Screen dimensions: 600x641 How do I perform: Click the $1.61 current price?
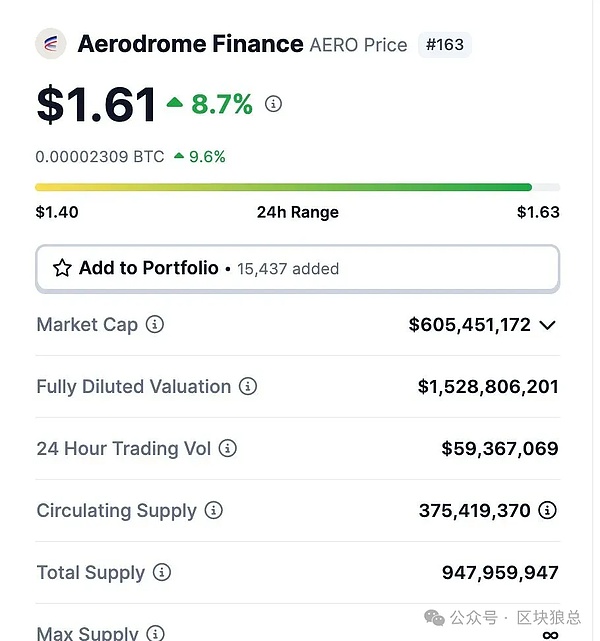(x=96, y=105)
